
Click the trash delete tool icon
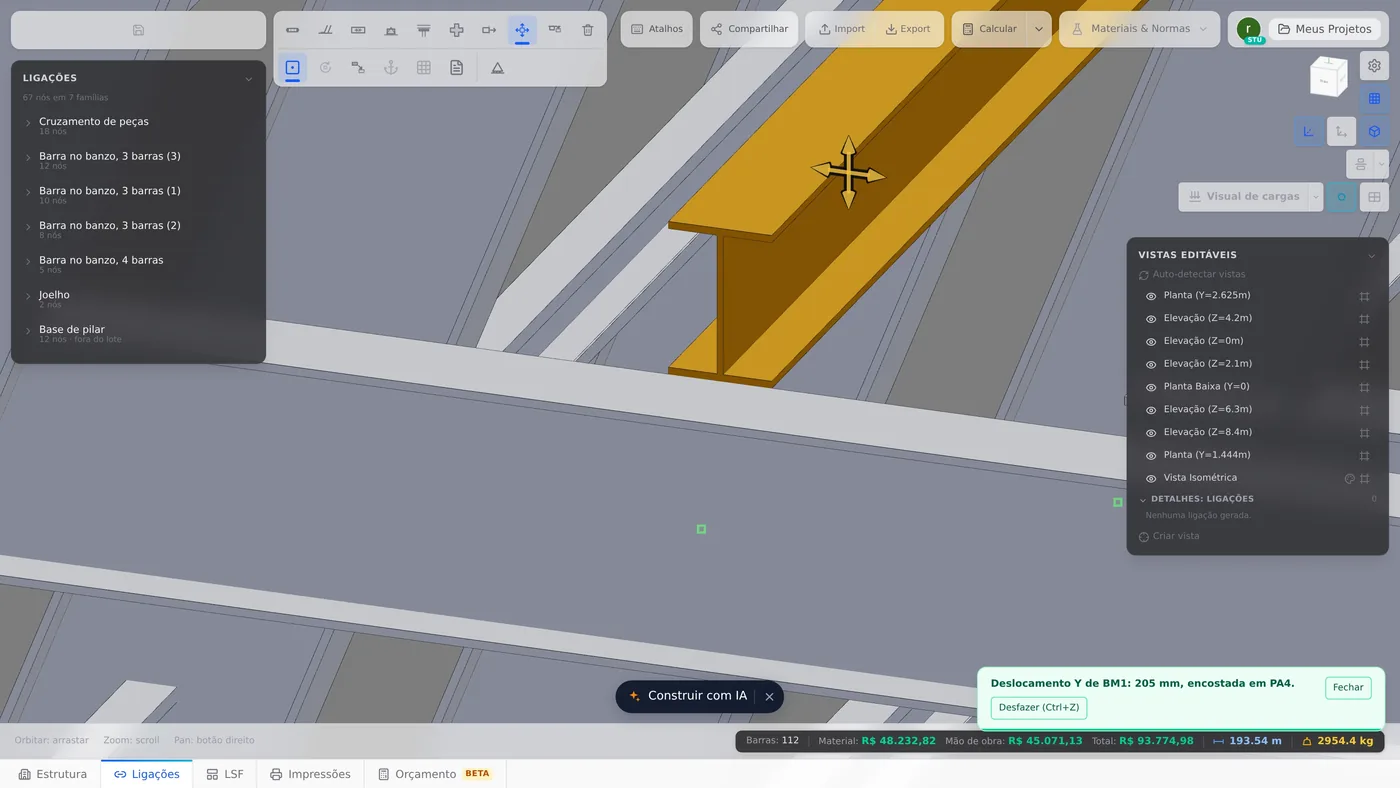588,30
